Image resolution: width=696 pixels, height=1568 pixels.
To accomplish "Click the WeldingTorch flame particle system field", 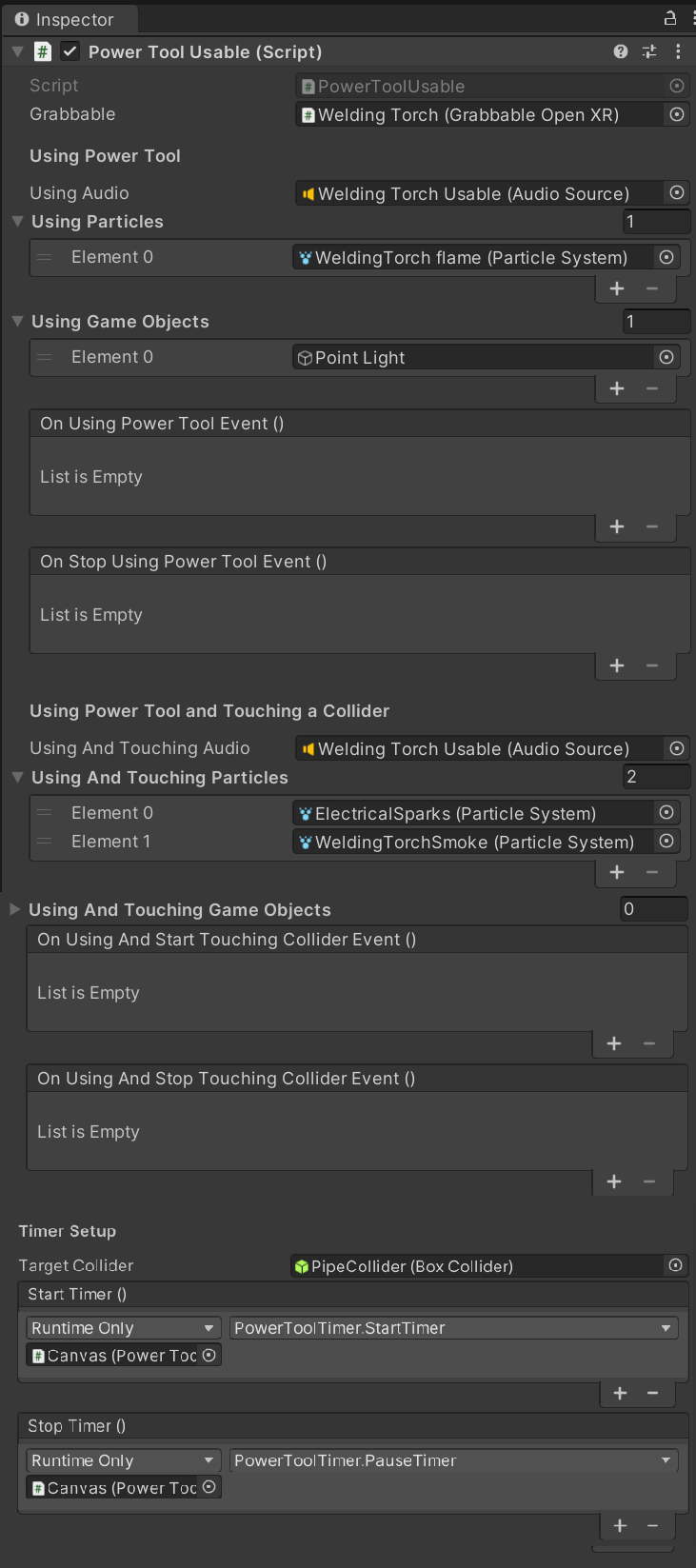I will click(x=472, y=257).
